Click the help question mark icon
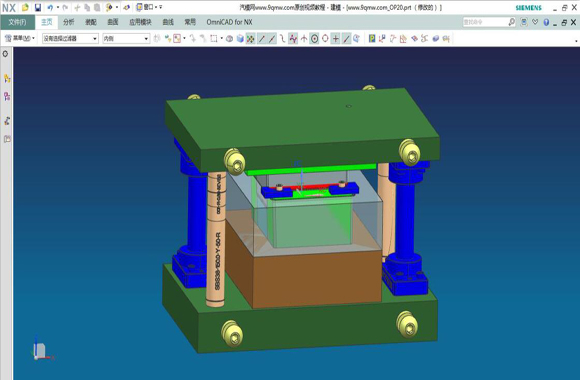Image resolution: width=580 pixels, height=380 pixels. 546,22
